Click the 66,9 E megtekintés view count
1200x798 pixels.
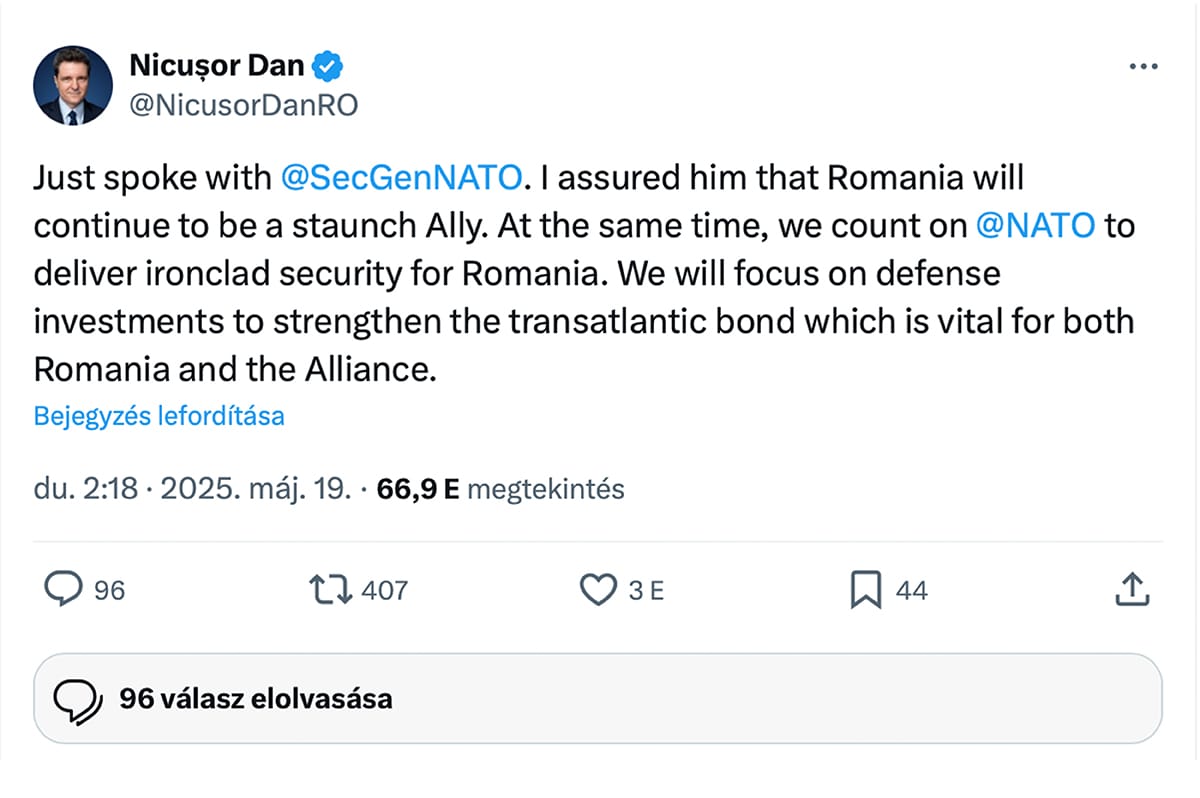[x=501, y=490]
